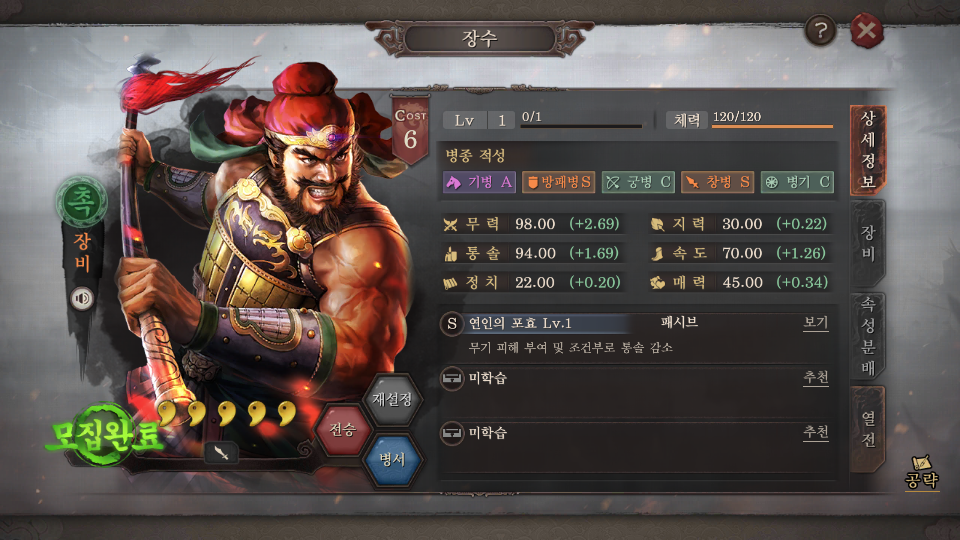The width and height of the screenshot is (960, 540).
Task: Select the 기병 A cavalry aptitude badge
Action: coord(480,182)
